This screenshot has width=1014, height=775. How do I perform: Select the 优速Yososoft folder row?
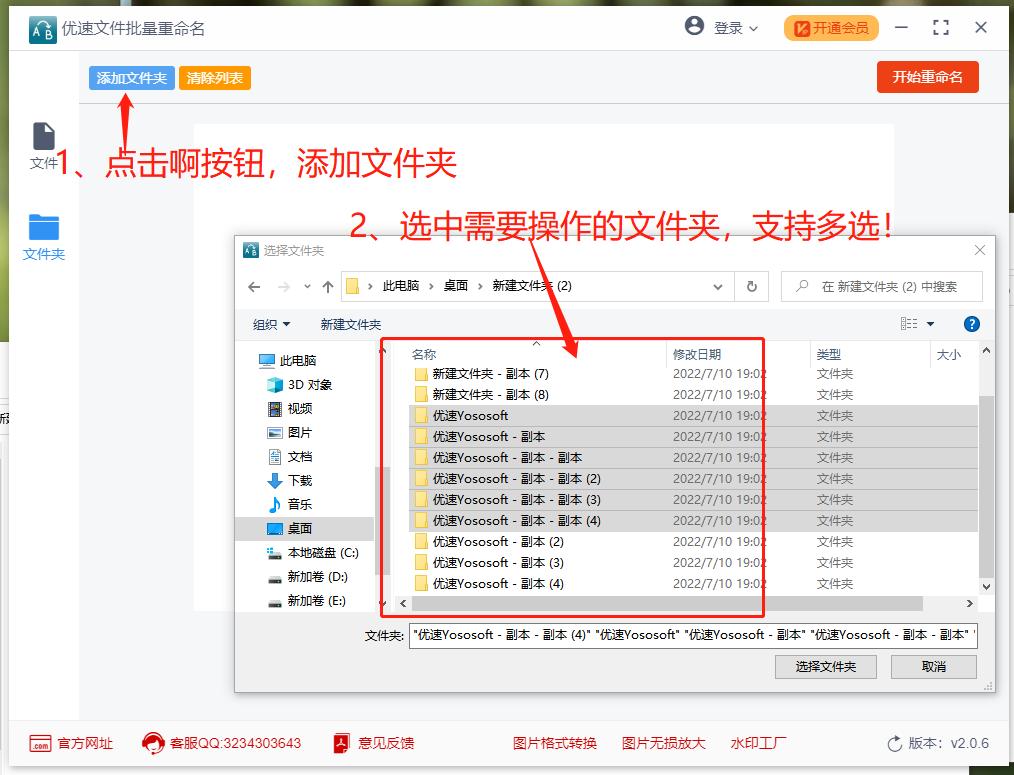pos(693,415)
